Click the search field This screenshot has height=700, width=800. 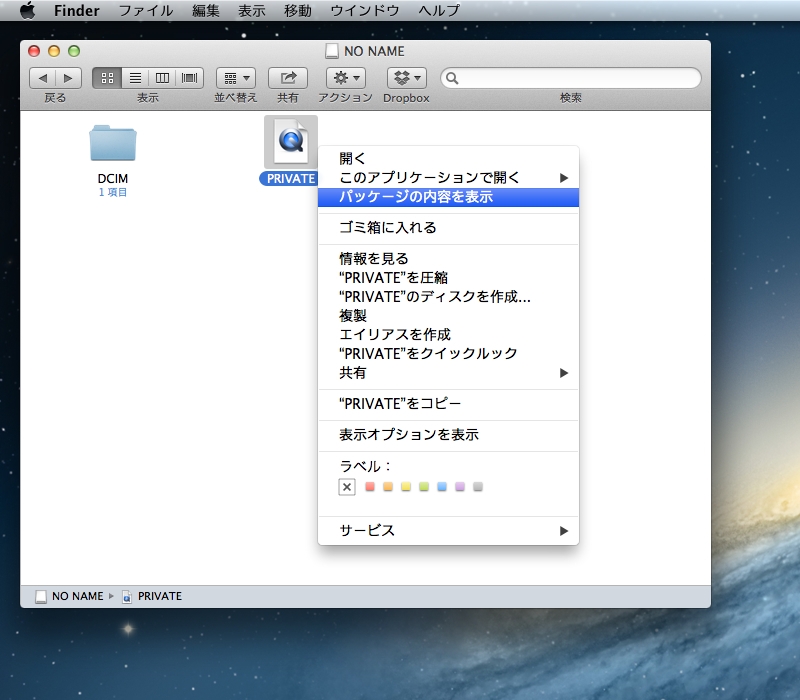(570, 78)
